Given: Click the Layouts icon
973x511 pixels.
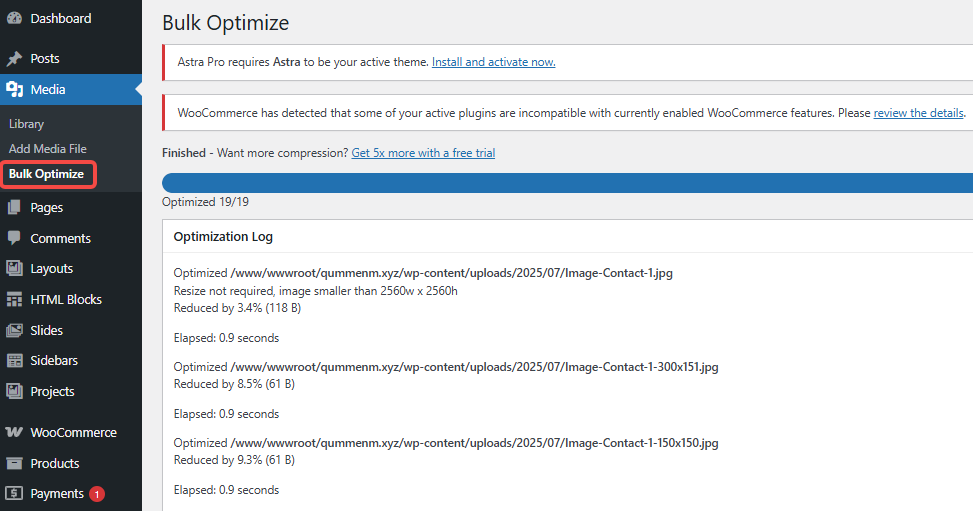Looking at the screenshot, I should pos(15,269).
